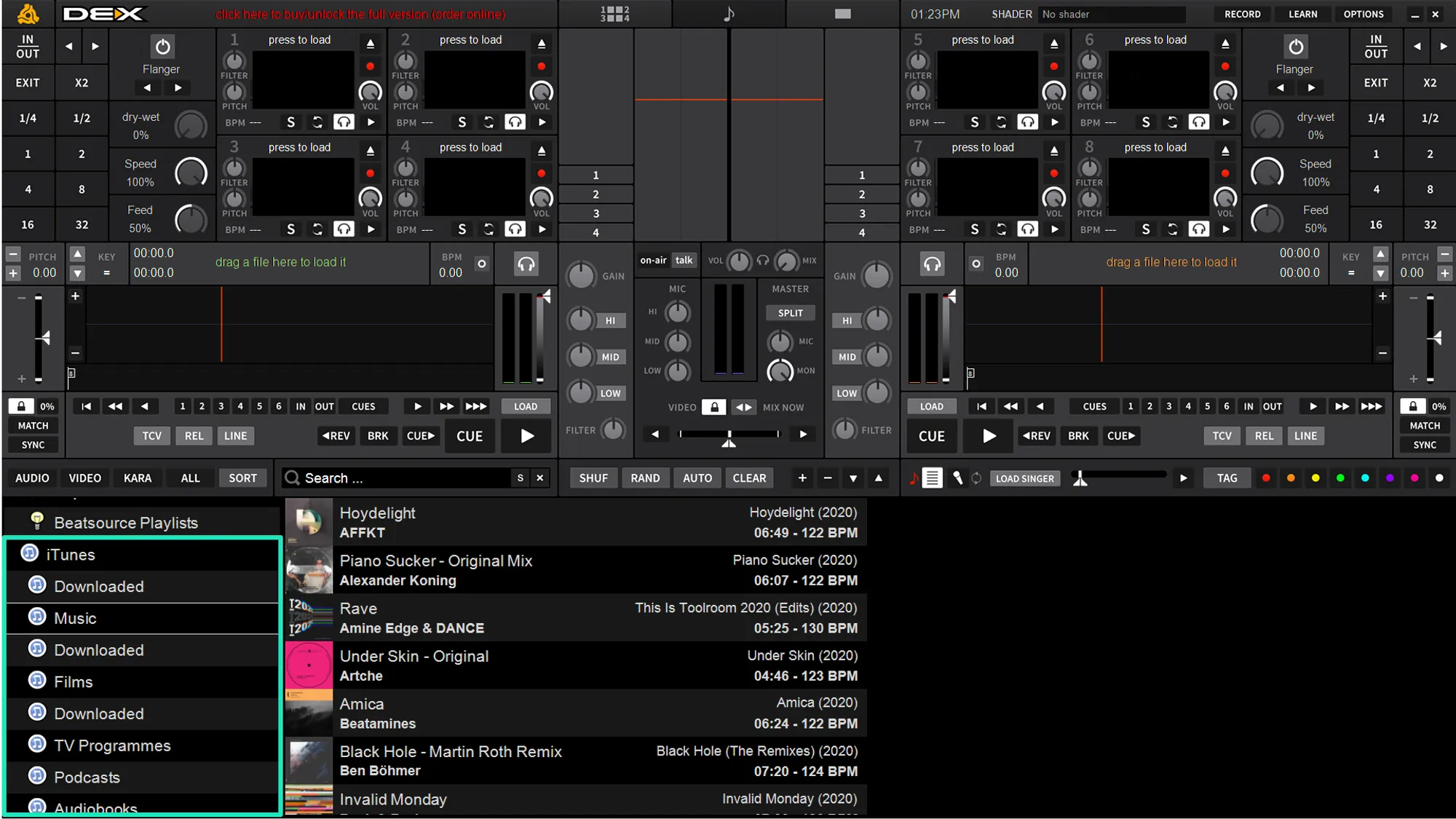Open the SHADER selection dropdown

1110,14
